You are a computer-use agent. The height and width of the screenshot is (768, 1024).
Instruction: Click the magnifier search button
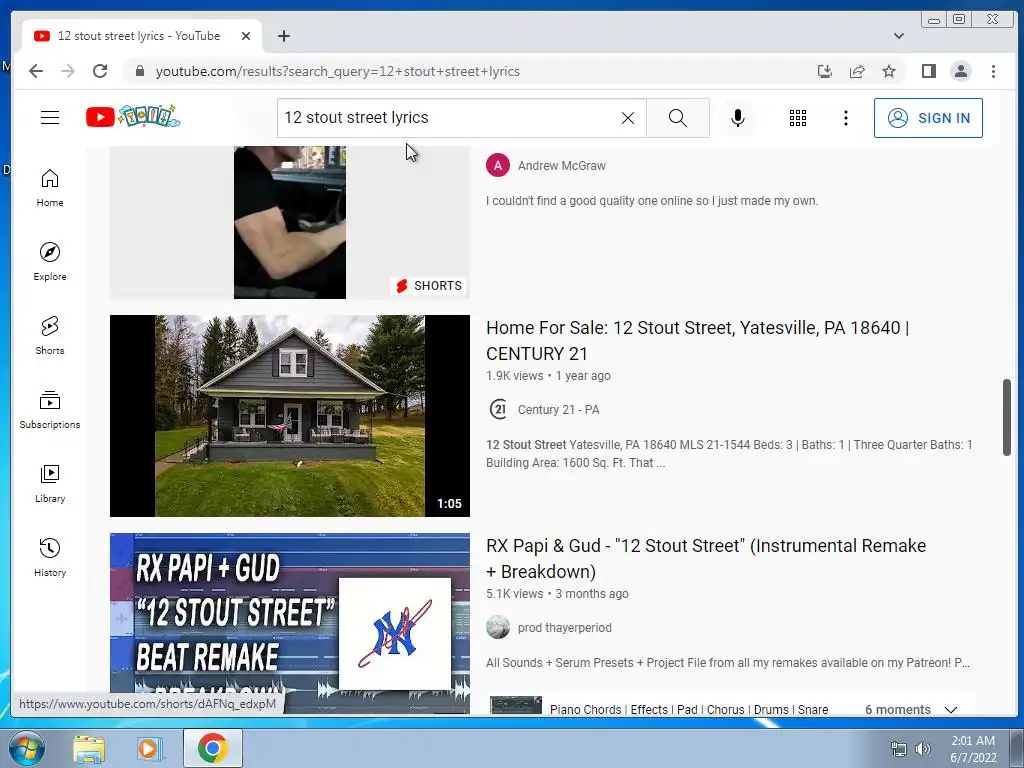pyautogui.click(x=678, y=118)
